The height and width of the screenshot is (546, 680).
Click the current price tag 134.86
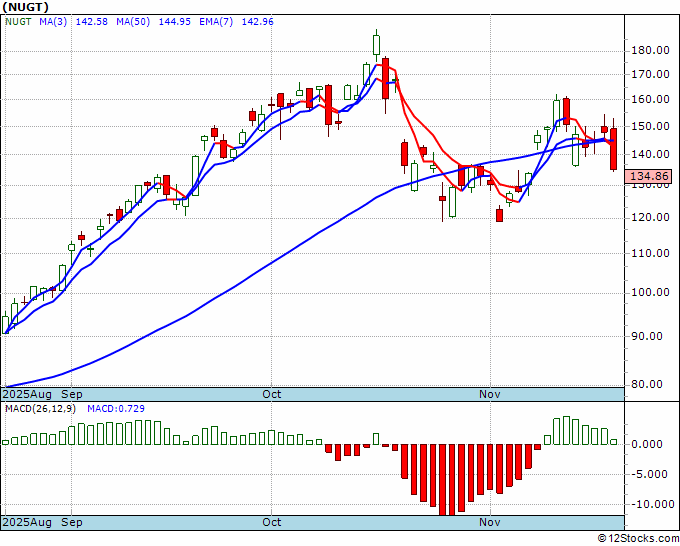click(x=649, y=177)
